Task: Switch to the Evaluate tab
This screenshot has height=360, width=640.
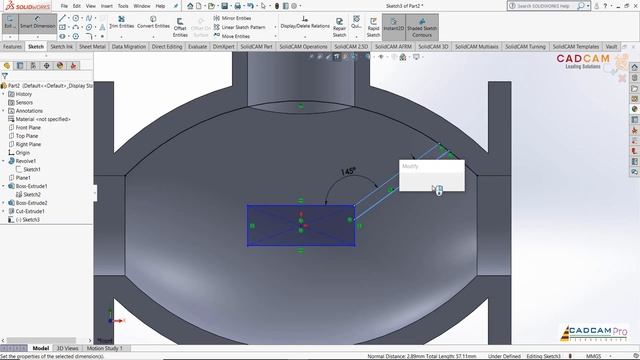Action: 198,47
